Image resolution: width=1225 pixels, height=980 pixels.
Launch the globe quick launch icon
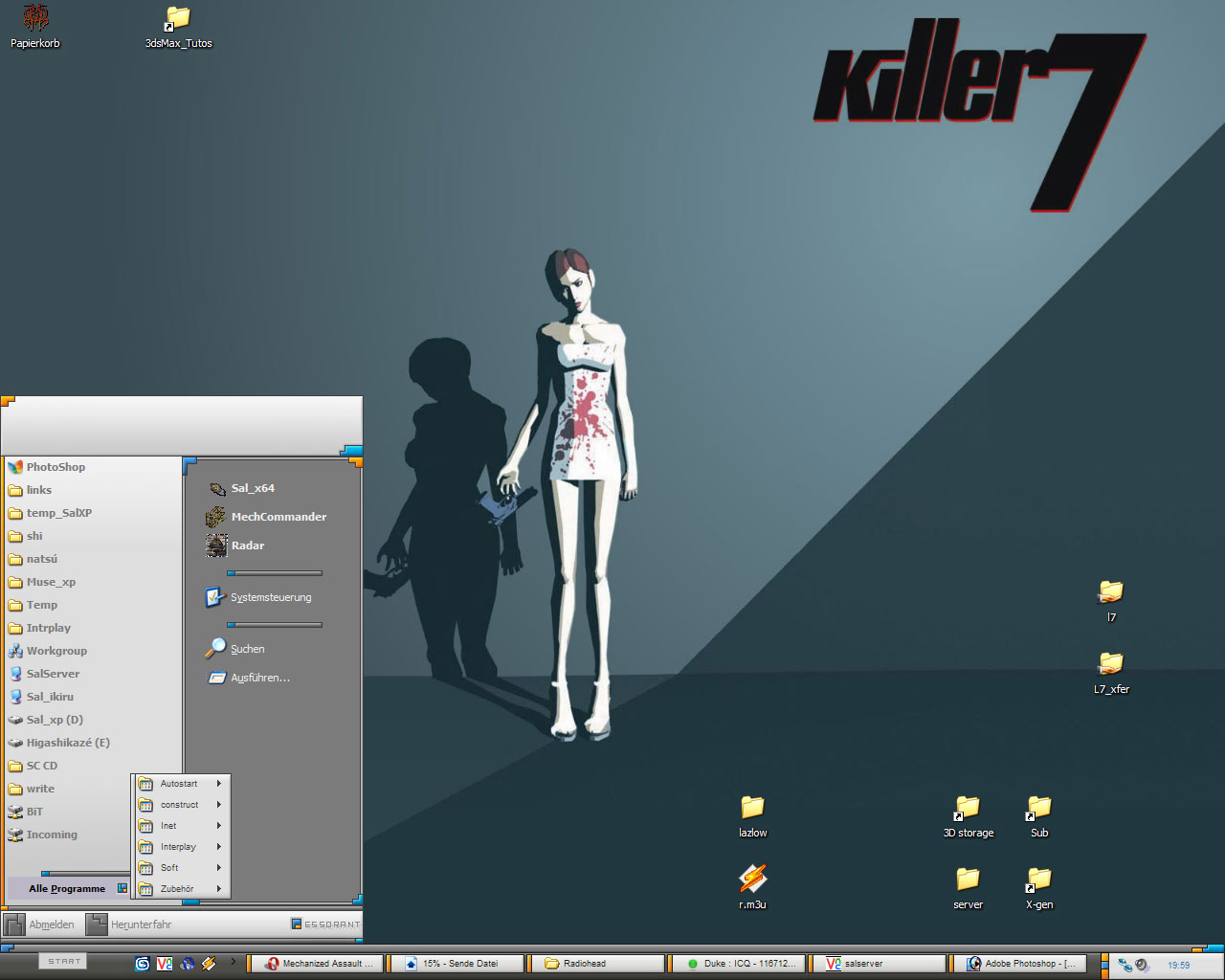[188, 964]
